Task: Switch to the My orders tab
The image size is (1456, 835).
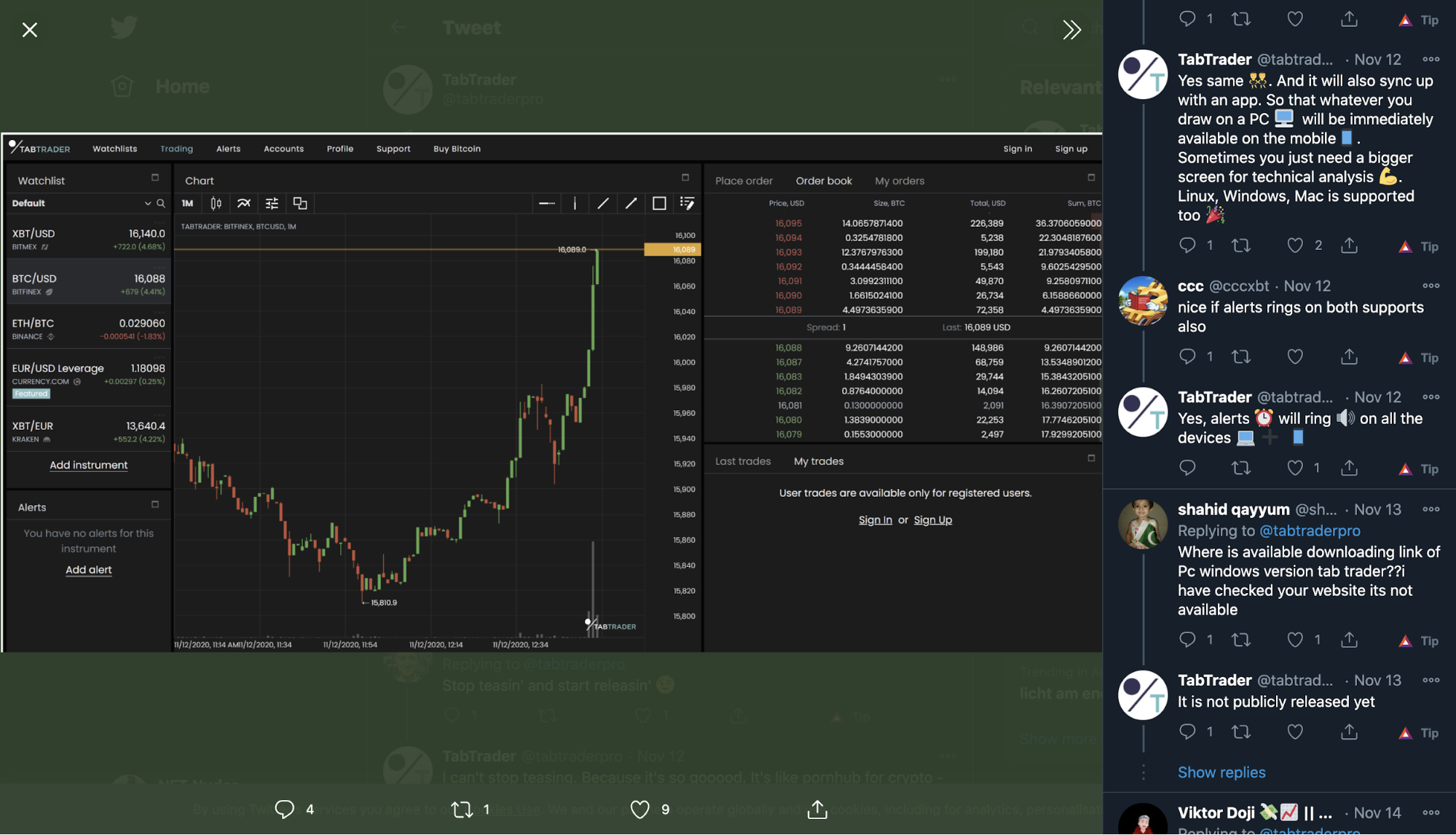Action: tap(900, 180)
